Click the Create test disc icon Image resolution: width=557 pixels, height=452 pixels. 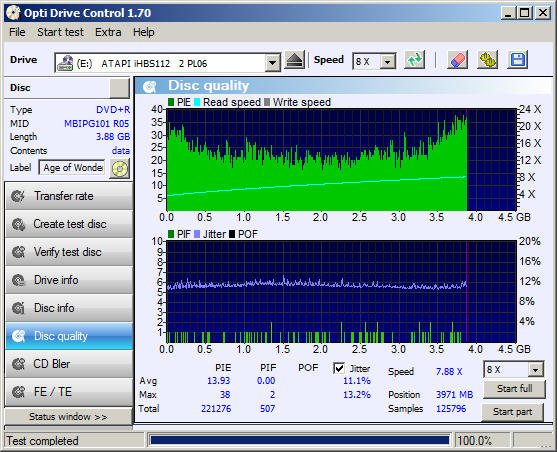pyautogui.click(x=18, y=224)
